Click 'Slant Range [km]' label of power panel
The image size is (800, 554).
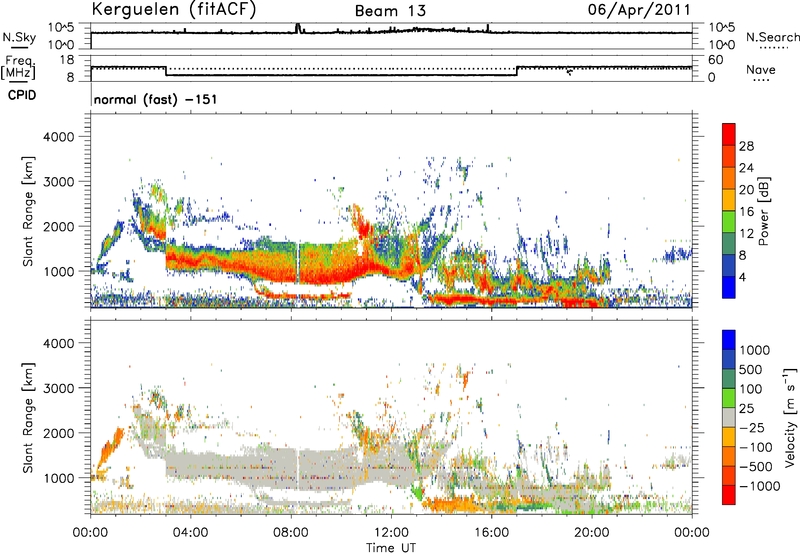[28, 211]
